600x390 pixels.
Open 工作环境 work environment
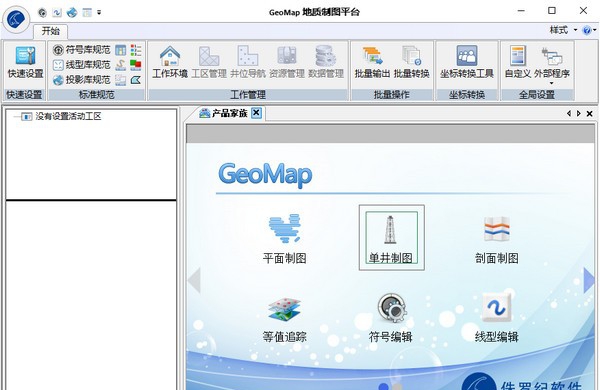(170, 62)
